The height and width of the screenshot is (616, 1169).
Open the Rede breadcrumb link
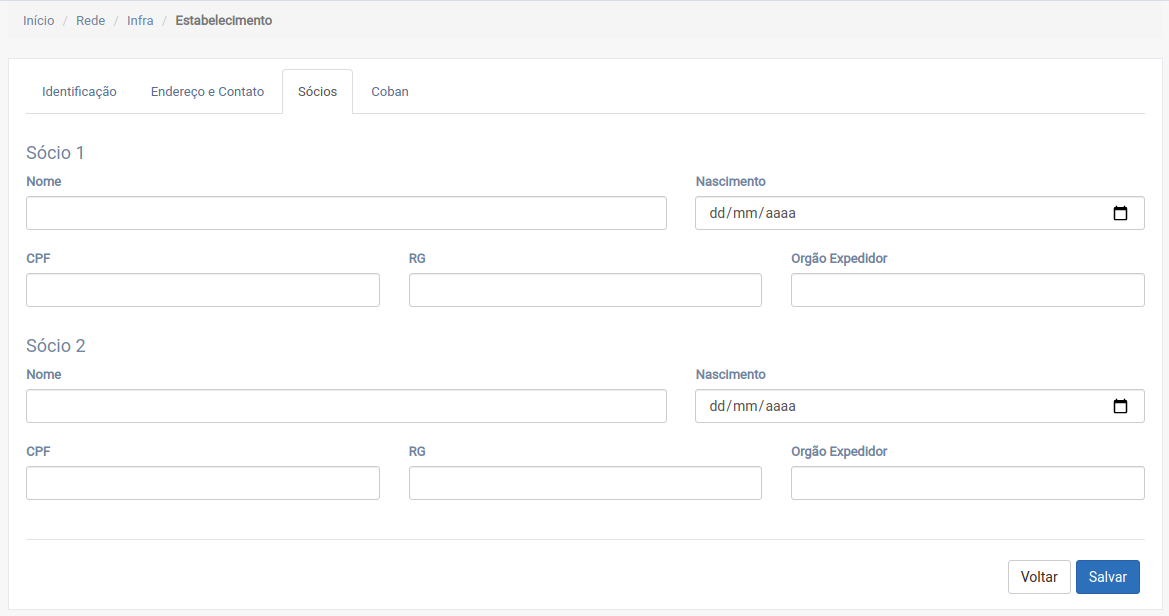tap(90, 20)
